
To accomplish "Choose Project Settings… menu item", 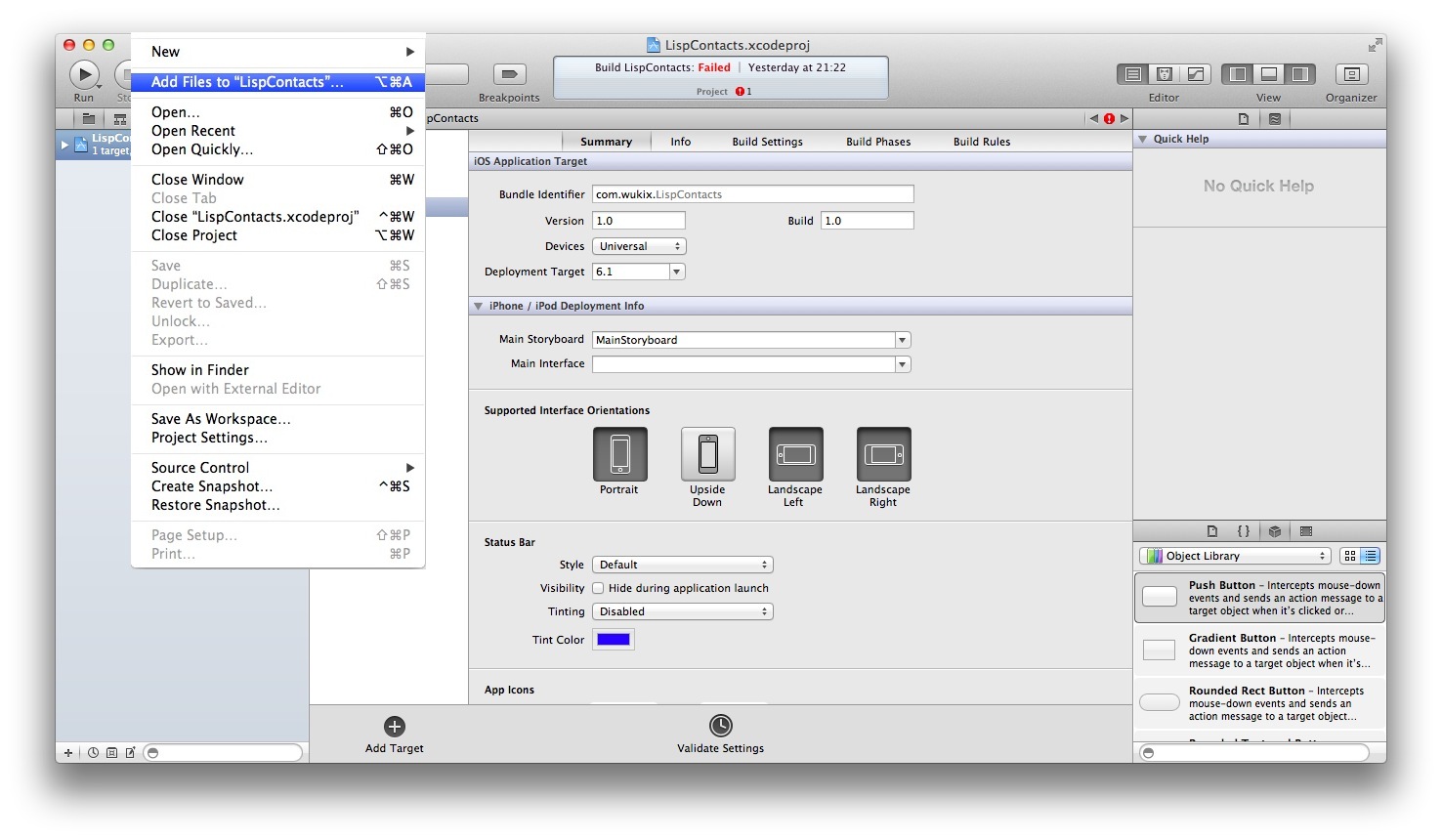I will (278, 438).
